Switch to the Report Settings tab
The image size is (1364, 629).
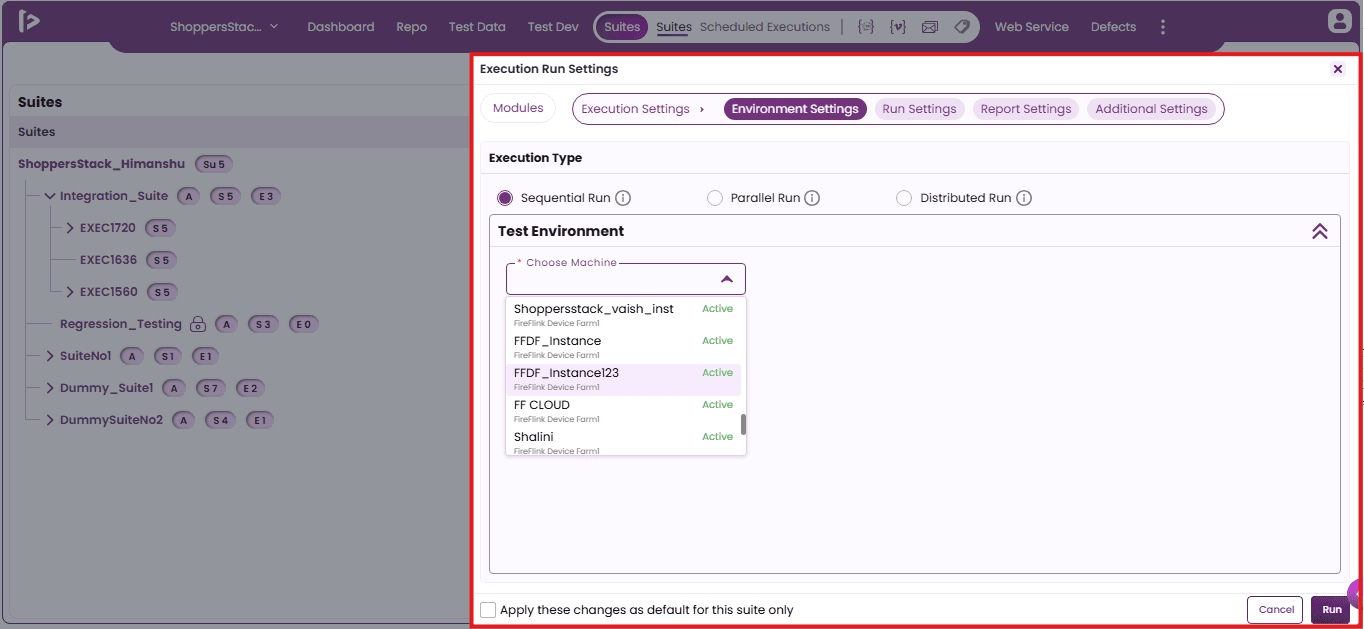click(x=1026, y=109)
